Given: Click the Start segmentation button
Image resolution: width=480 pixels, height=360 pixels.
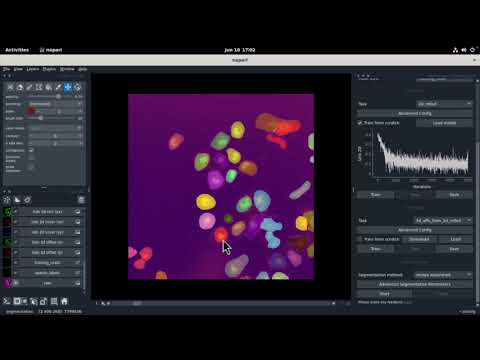Looking at the screenshot, I should pyautogui.click(x=384, y=294).
